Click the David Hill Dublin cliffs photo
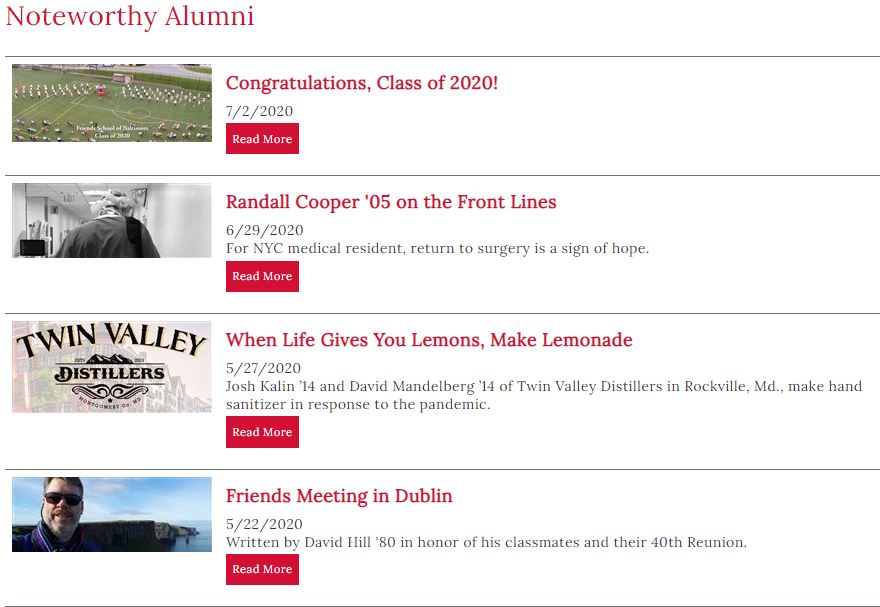880x607 pixels. tap(112, 514)
